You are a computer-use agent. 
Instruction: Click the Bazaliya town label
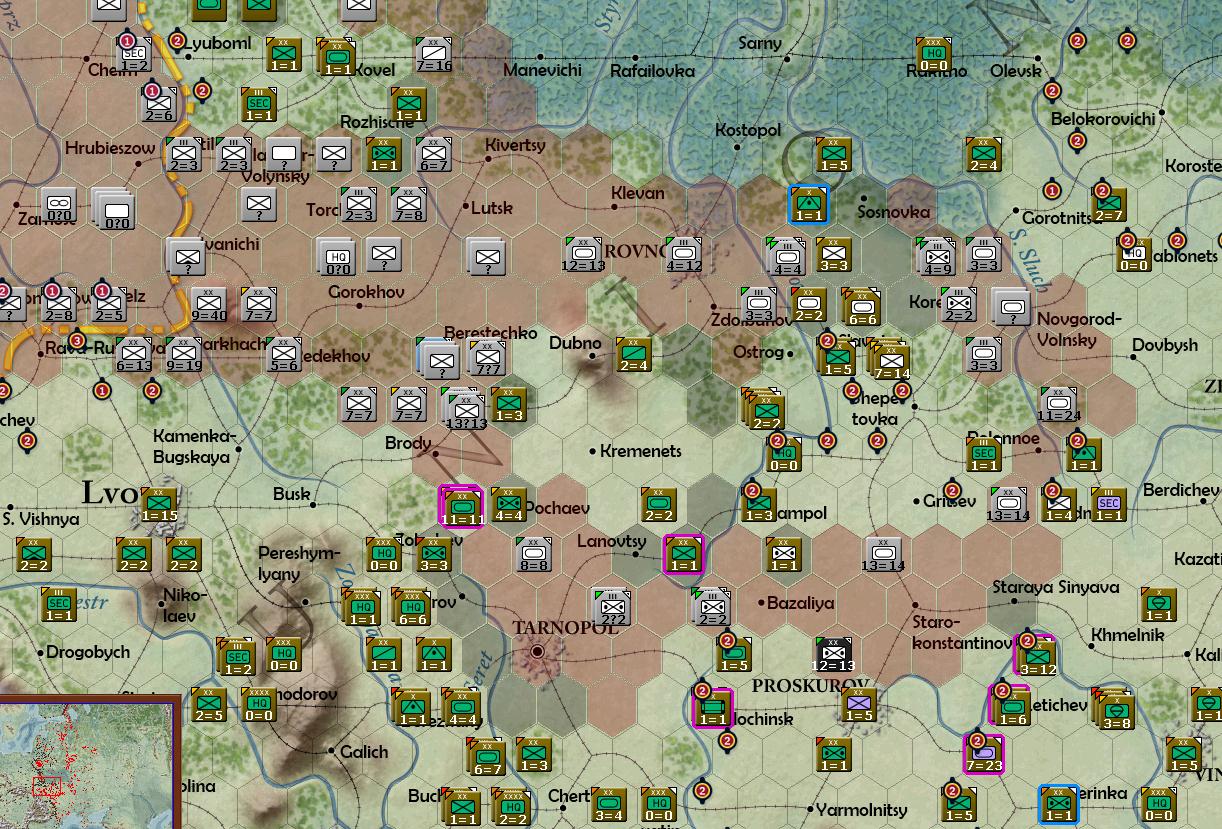800,603
